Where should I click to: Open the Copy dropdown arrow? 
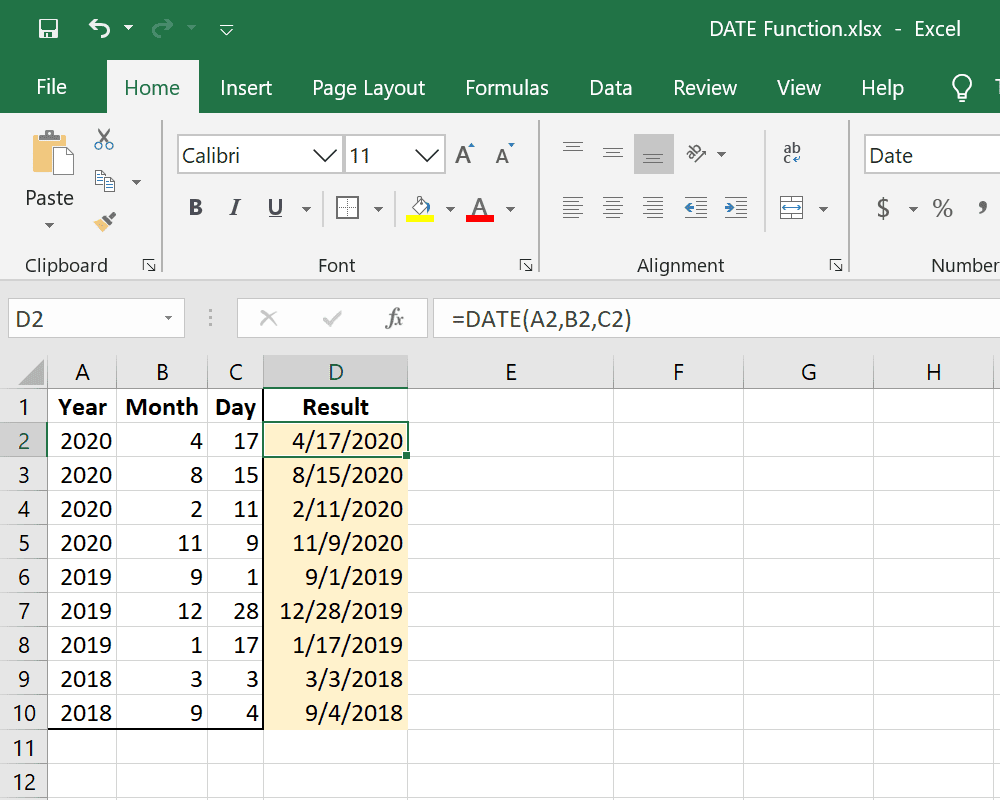tap(136, 182)
